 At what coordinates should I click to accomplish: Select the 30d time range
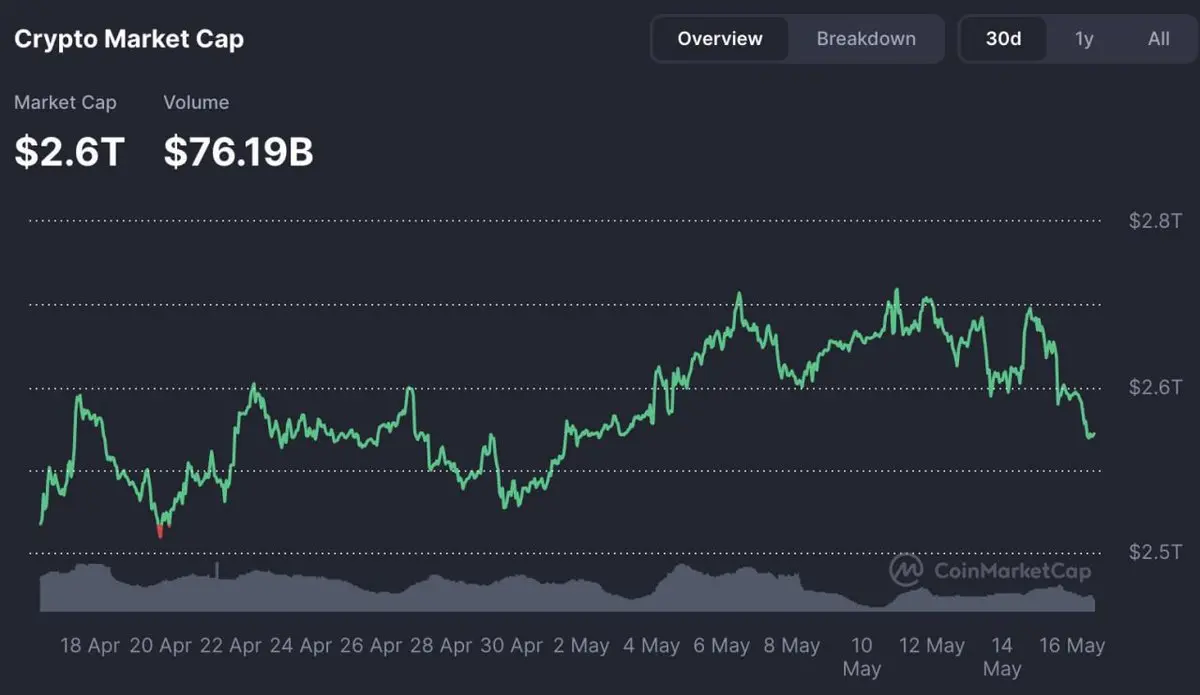coord(1003,39)
